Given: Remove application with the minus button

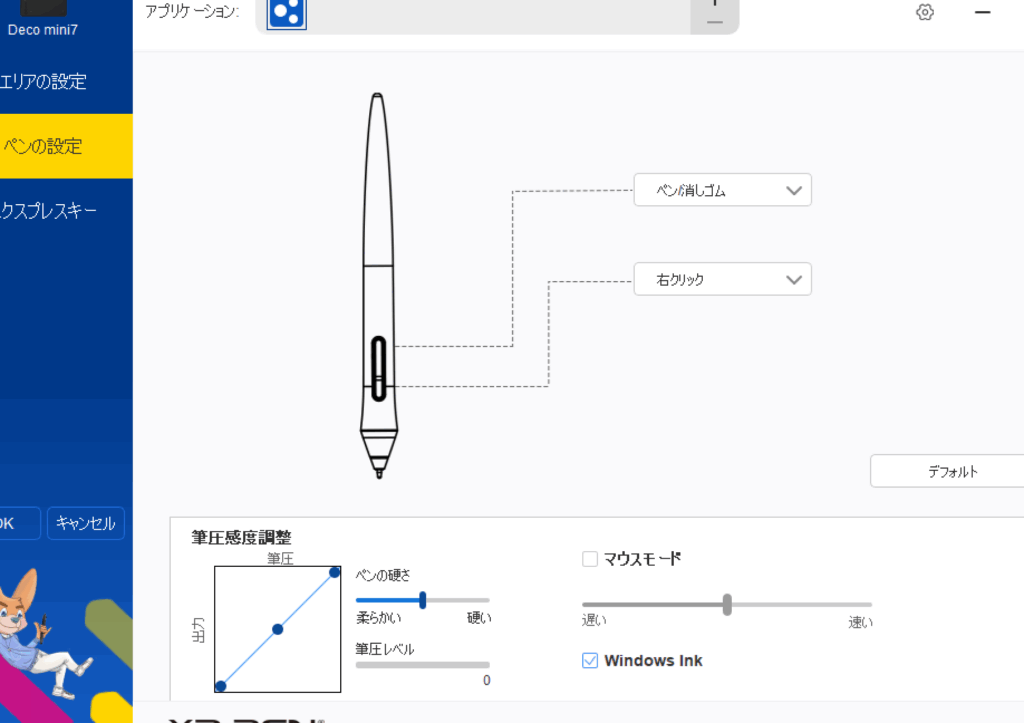Looking at the screenshot, I should click(x=714, y=21).
